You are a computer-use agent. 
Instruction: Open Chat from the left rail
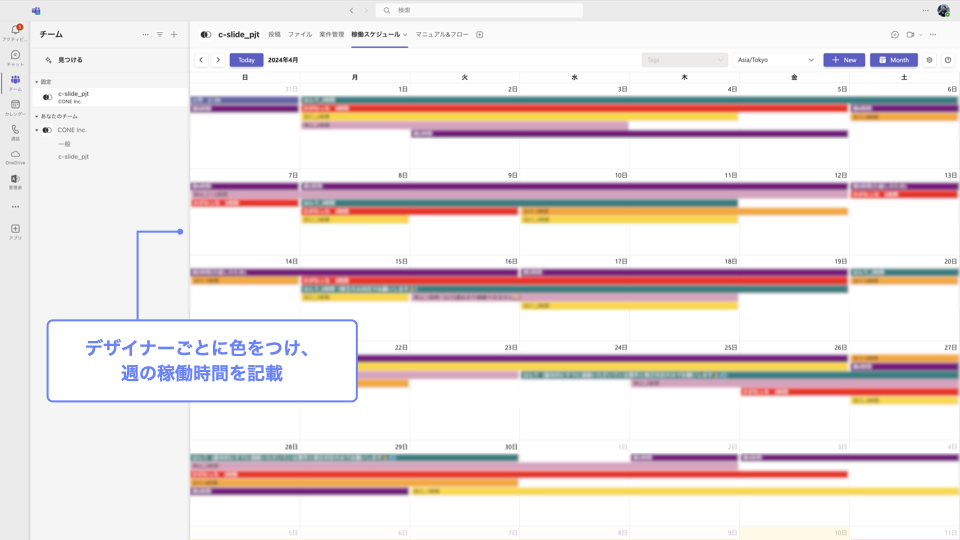[x=15, y=57]
